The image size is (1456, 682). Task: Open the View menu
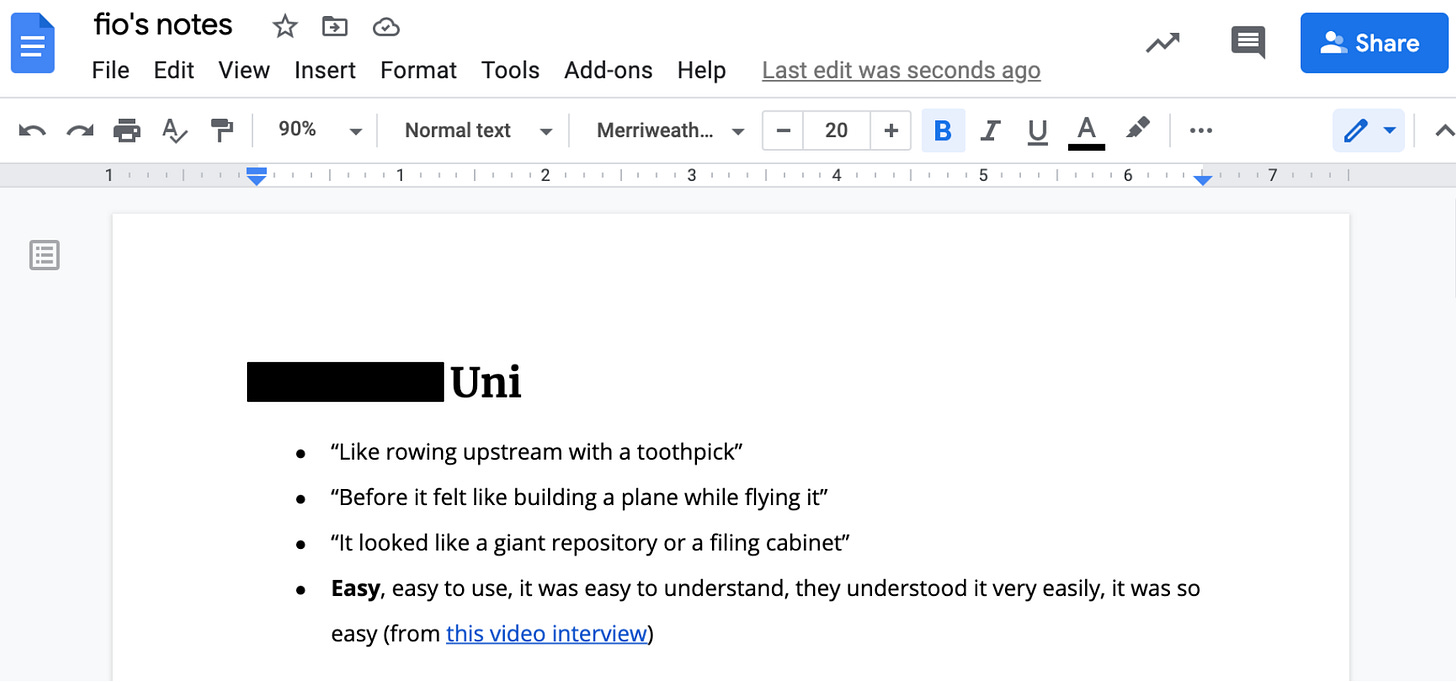click(244, 70)
